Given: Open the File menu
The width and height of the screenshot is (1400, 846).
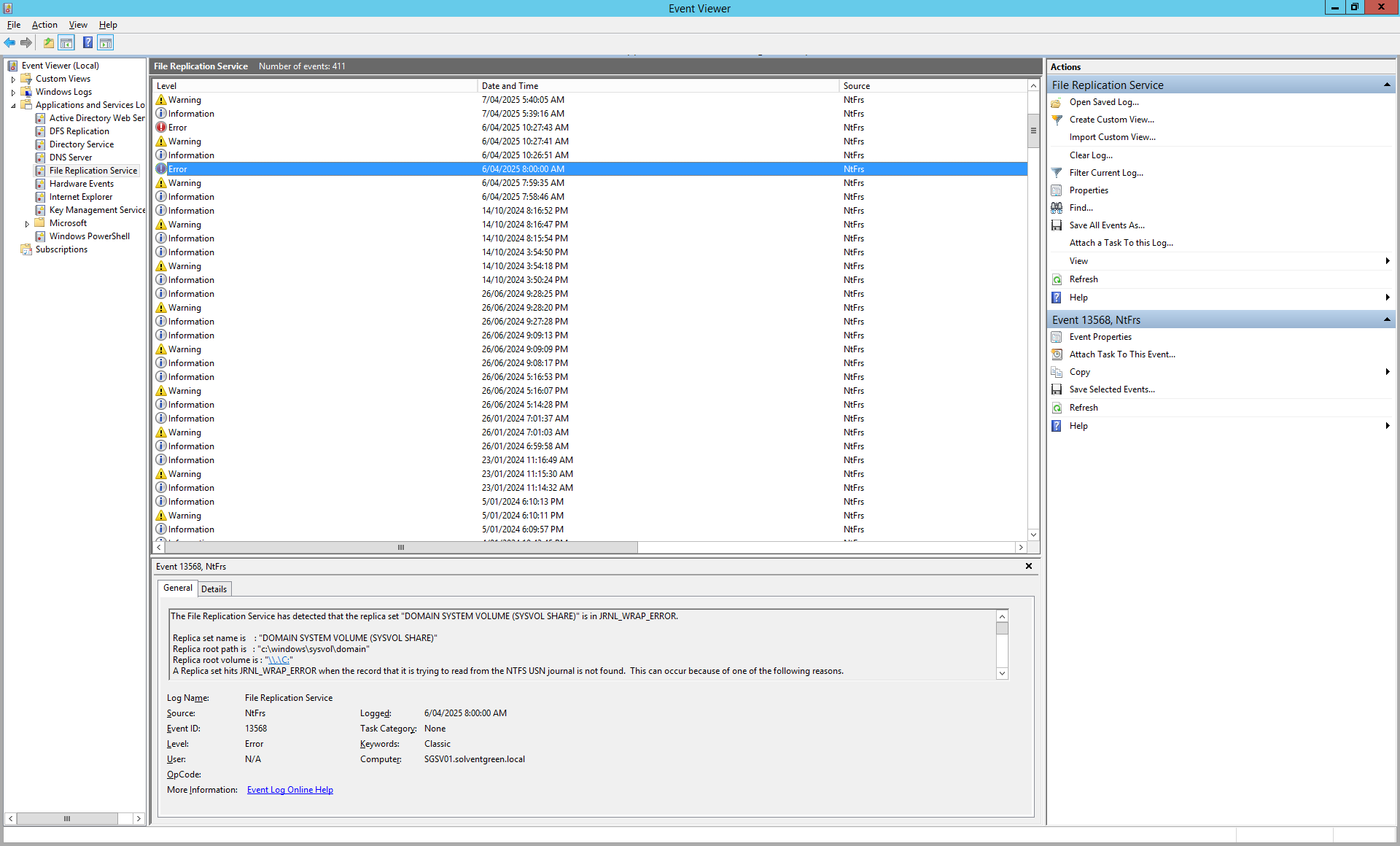Looking at the screenshot, I should 14,25.
